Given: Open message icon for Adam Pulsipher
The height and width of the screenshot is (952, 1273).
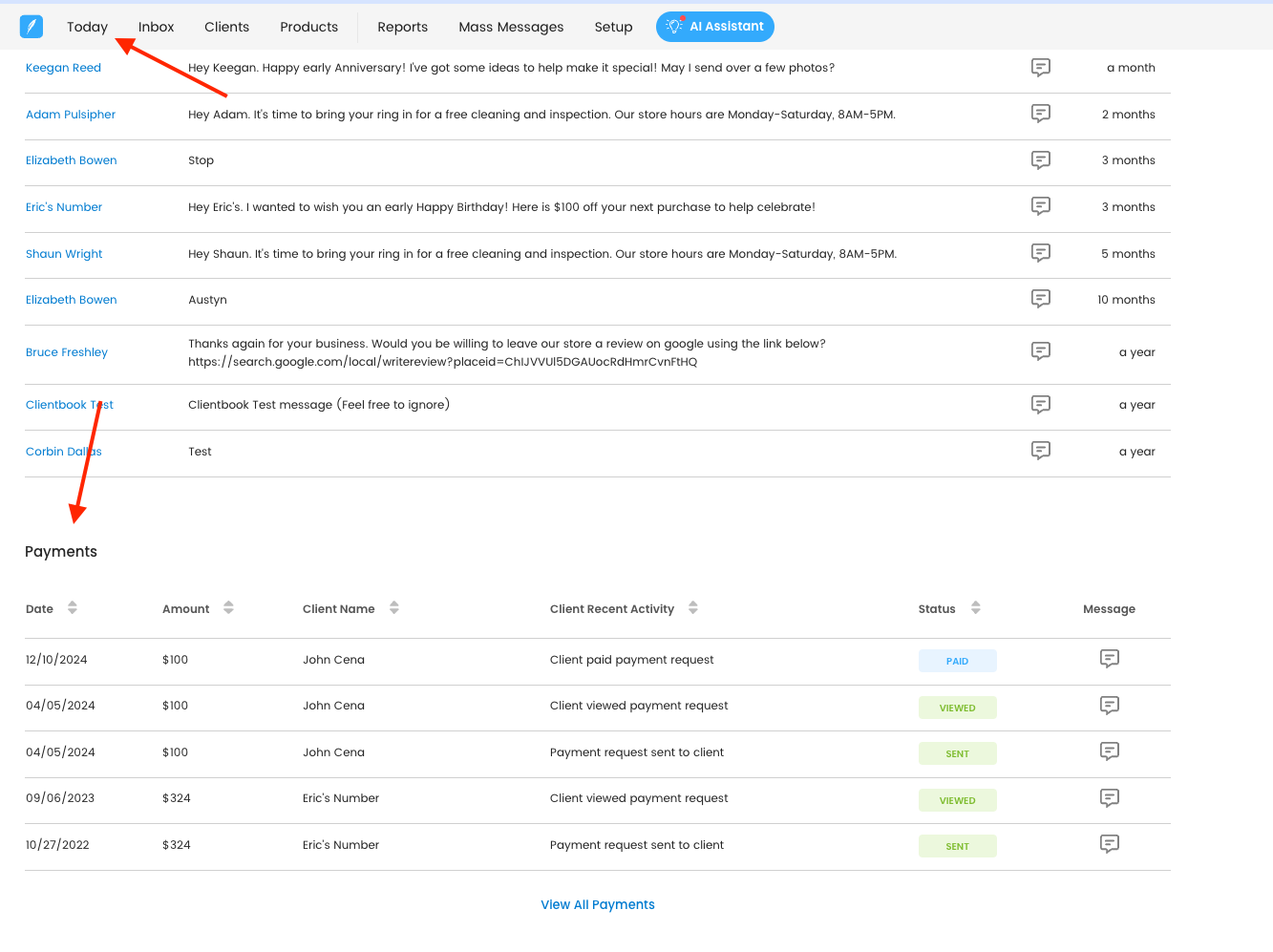Looking at the screenshot, I should [1041, 114].
